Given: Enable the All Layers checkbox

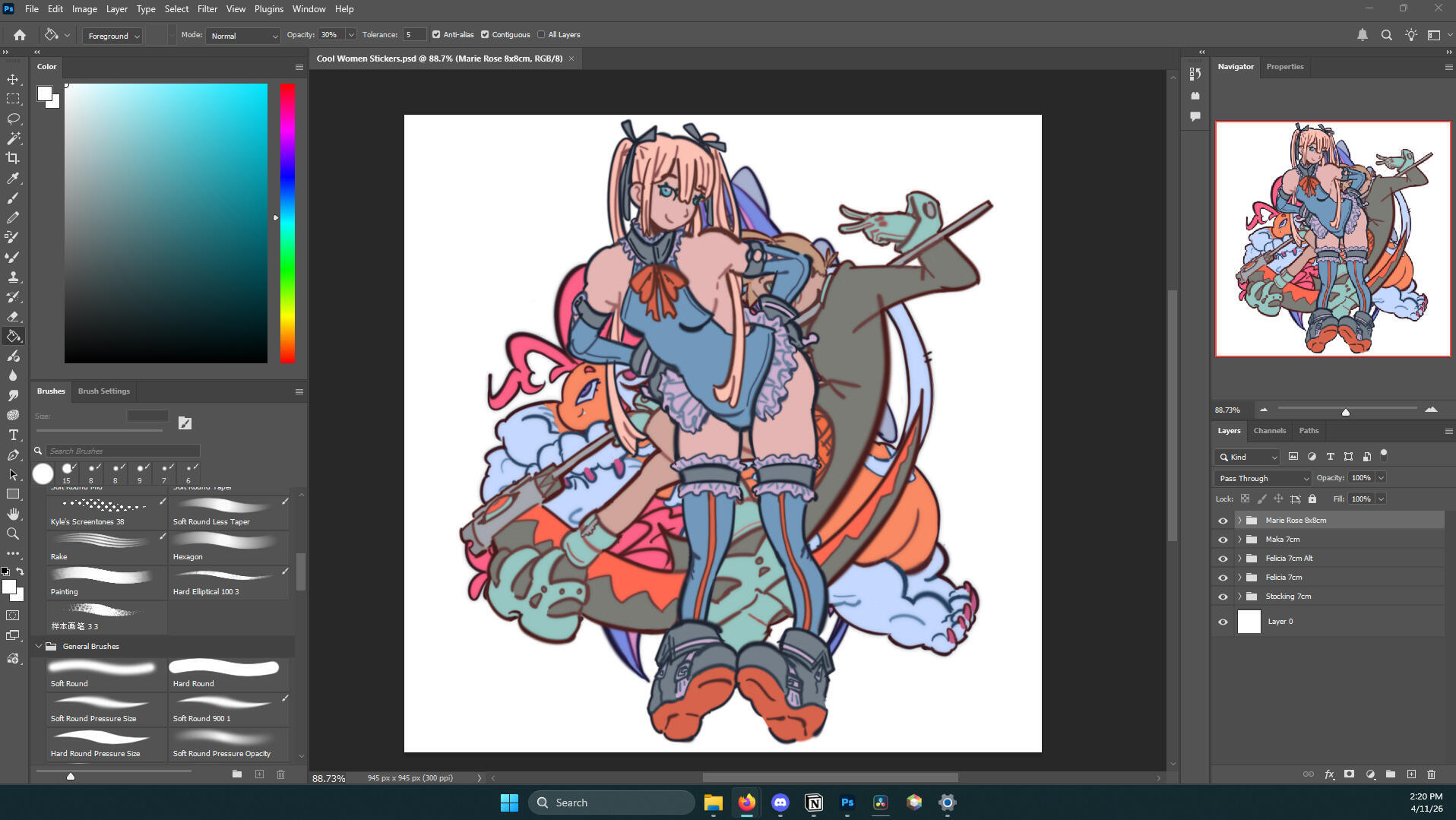Looking at the screenshot, I should coord(541,35).
